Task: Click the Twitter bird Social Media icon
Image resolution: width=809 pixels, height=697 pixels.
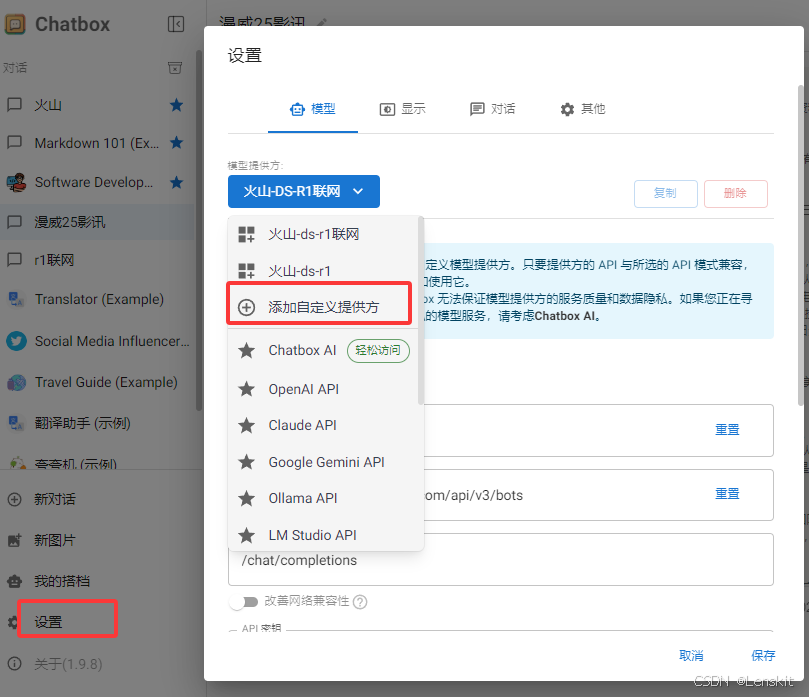Action: 16,341
